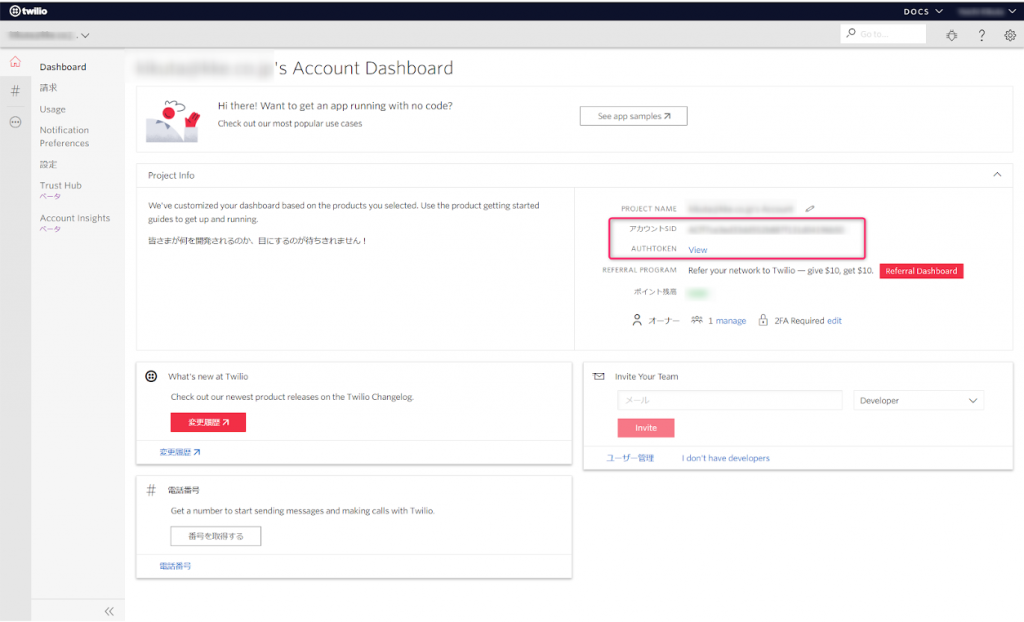Open the ellipsis circle icon in sidebar
The height and width of the screenshot is (622, 1024).
(15, 121)
